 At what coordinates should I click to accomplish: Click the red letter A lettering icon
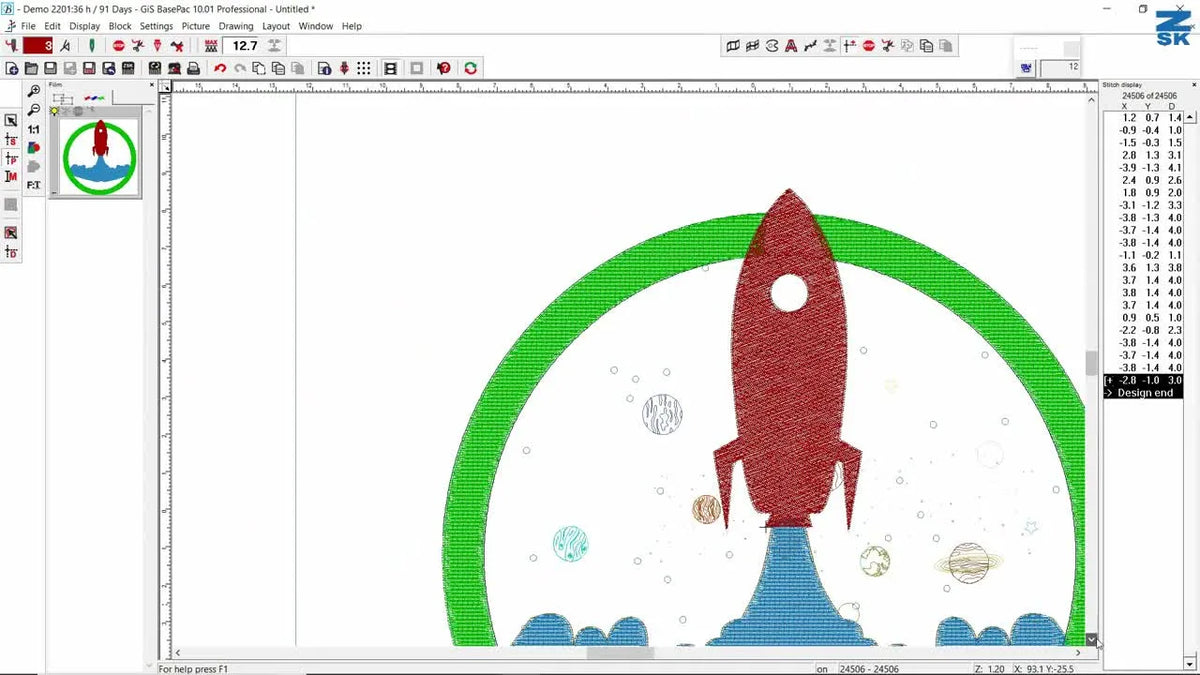pos(790,45)
